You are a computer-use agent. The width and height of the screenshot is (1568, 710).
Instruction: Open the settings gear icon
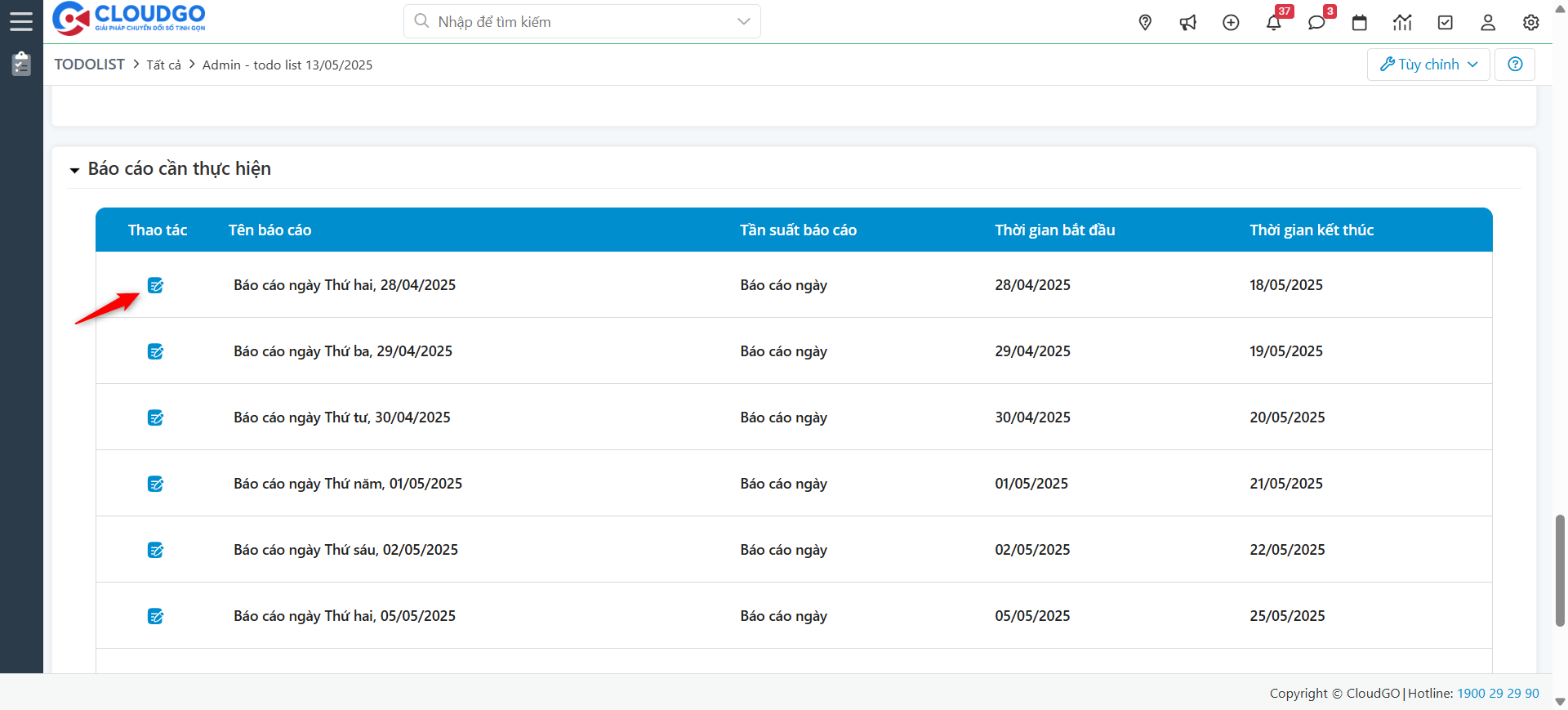[x=1531, y=23]
